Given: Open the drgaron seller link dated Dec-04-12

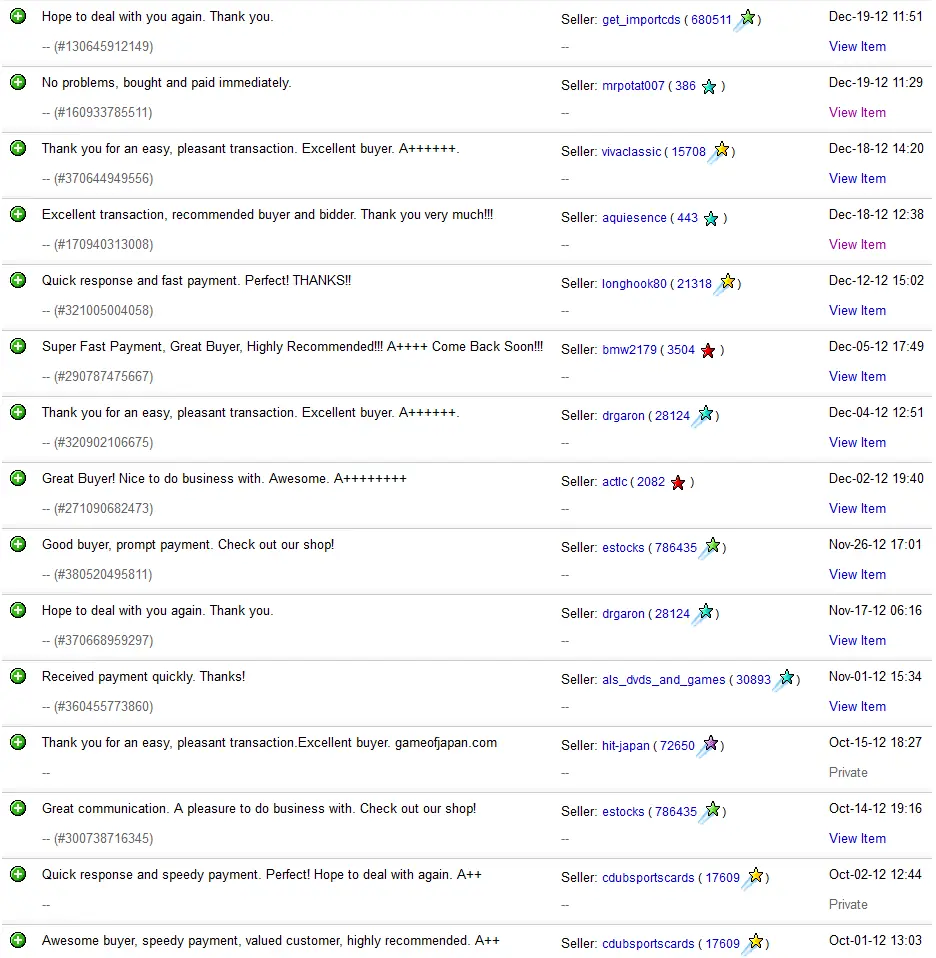Looking at the screenshot, I should [x=623, y=415].
